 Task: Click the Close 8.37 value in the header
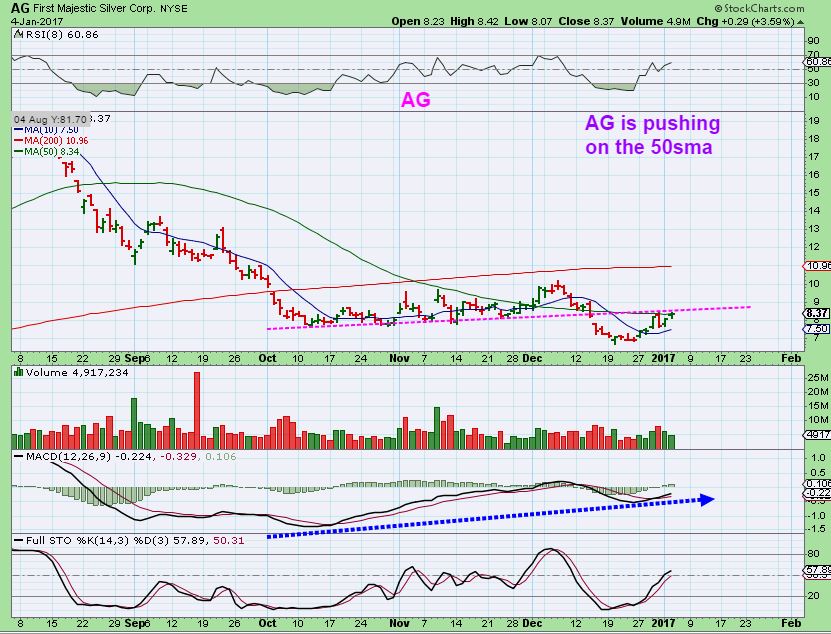[586, 22]
